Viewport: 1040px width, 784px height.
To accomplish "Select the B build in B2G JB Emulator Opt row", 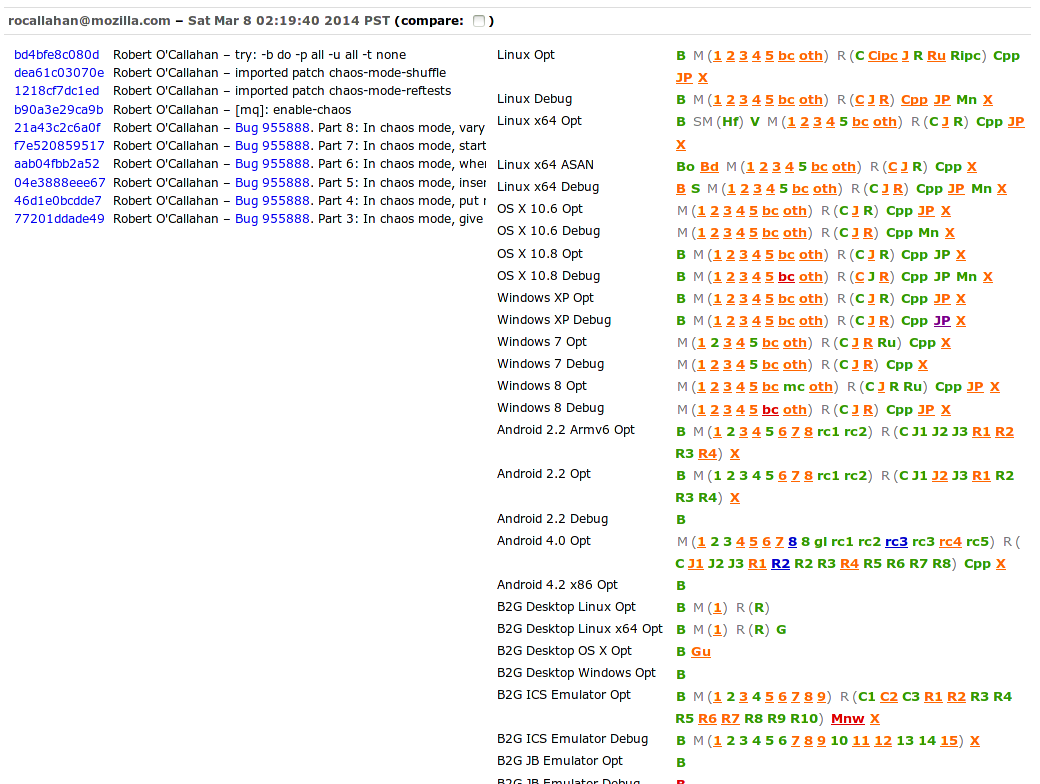I will click(681, 762).
